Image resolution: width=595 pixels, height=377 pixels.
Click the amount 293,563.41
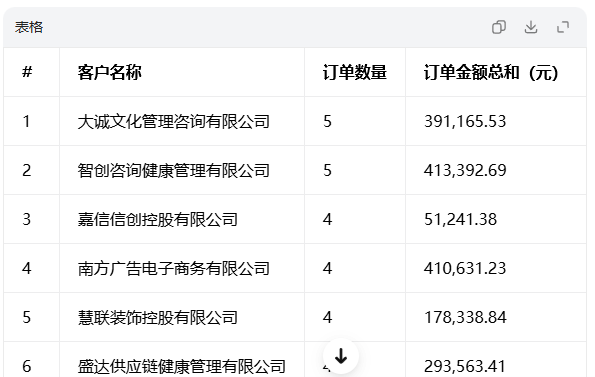point(465,366)
